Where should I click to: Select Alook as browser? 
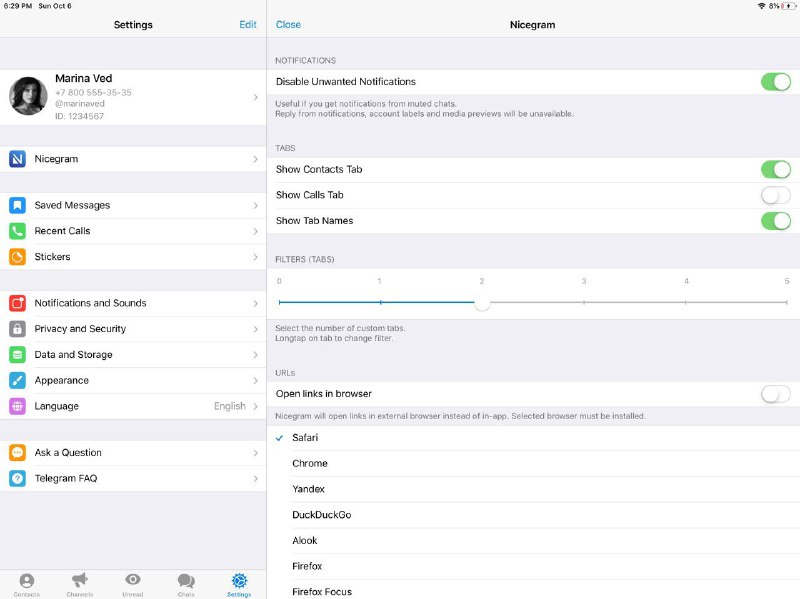click(x=533, y=541)
